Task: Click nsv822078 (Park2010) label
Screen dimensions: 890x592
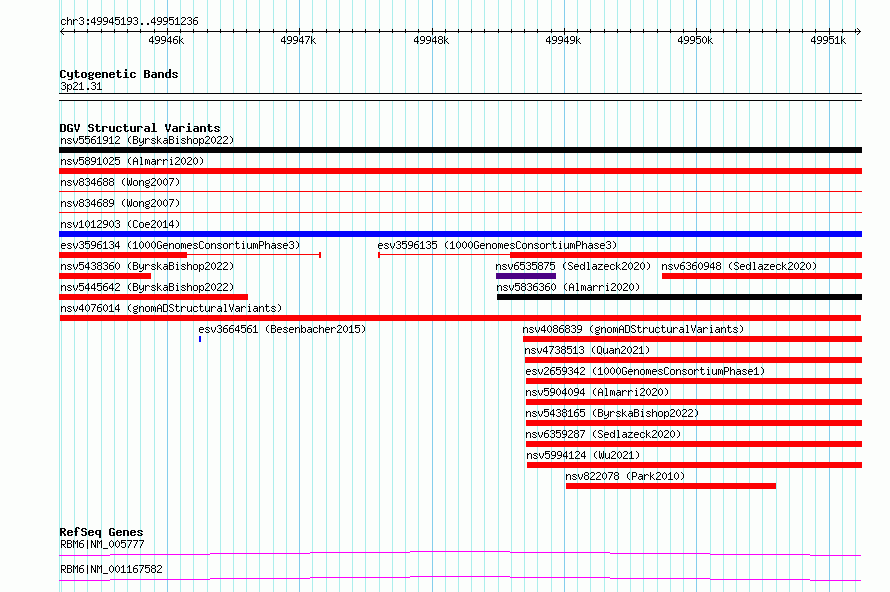Action: pyautogui.click(x=625, y=476)
